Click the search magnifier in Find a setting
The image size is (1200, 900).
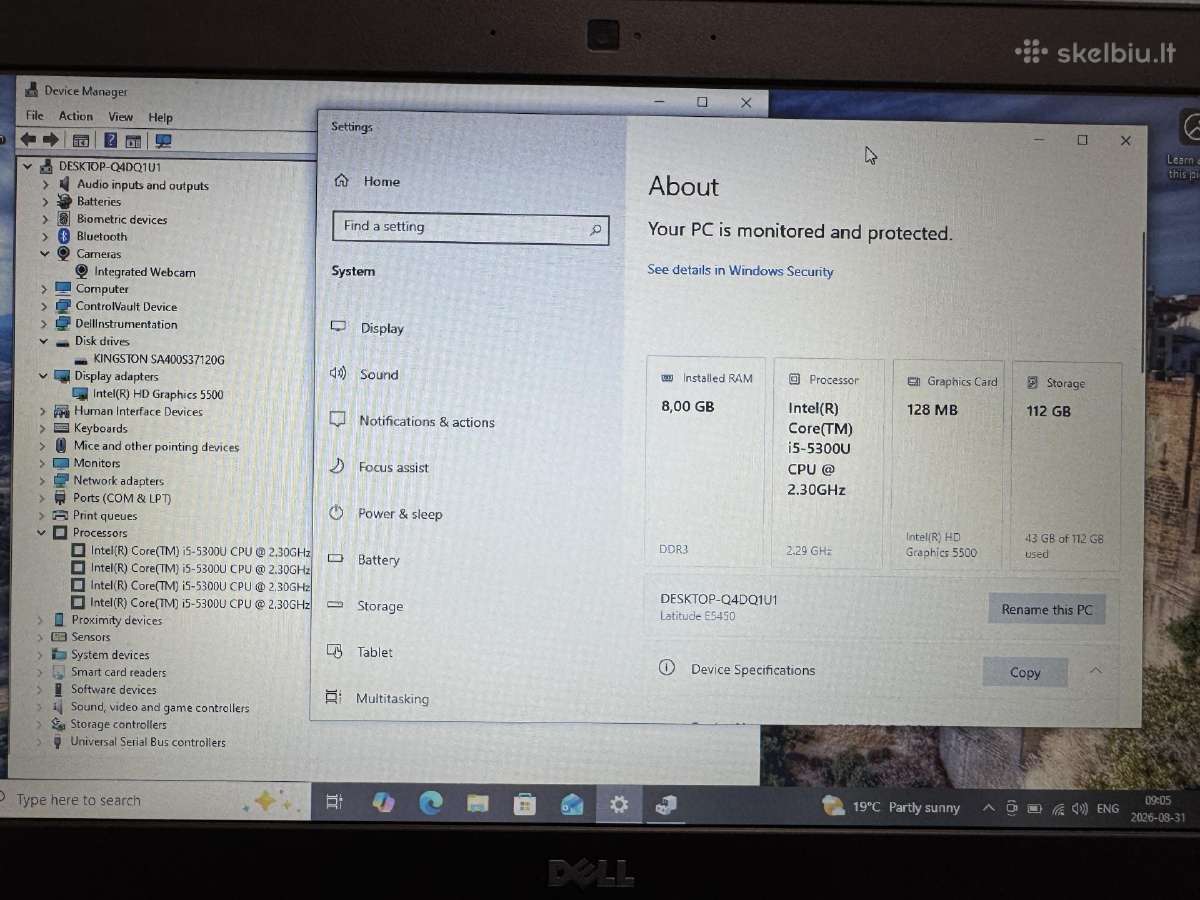595,230
